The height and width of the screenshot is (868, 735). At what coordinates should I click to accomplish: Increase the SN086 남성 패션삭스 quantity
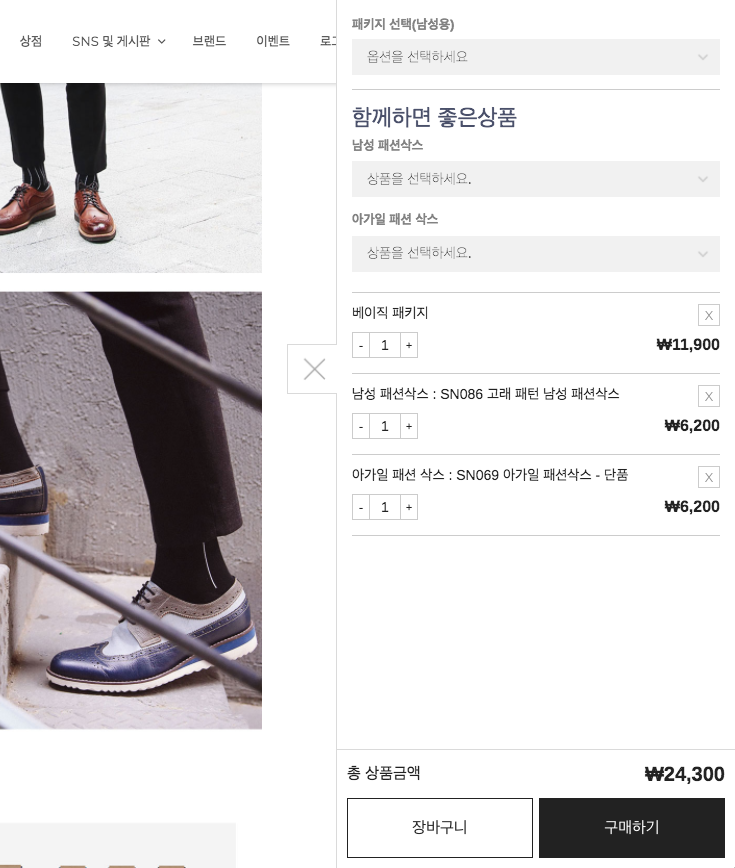pyautogui.click(x=409, y=426)
